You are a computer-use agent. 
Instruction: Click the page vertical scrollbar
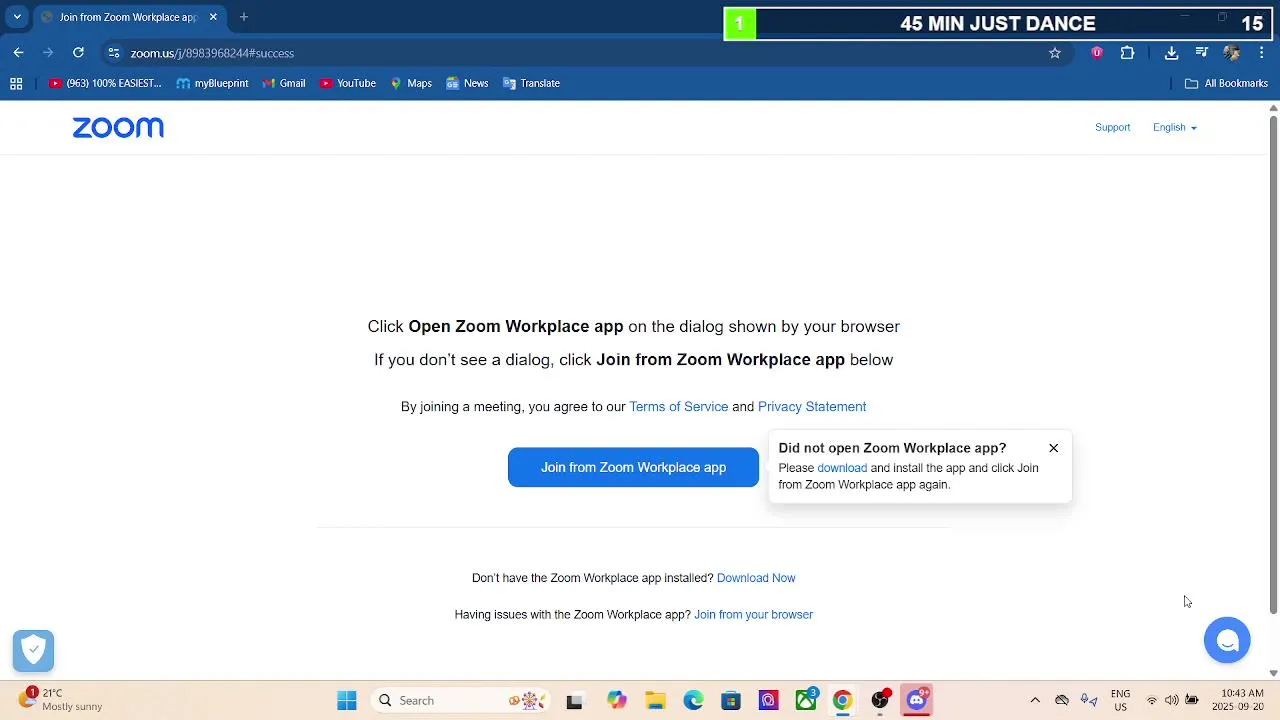coord(1273,364)
